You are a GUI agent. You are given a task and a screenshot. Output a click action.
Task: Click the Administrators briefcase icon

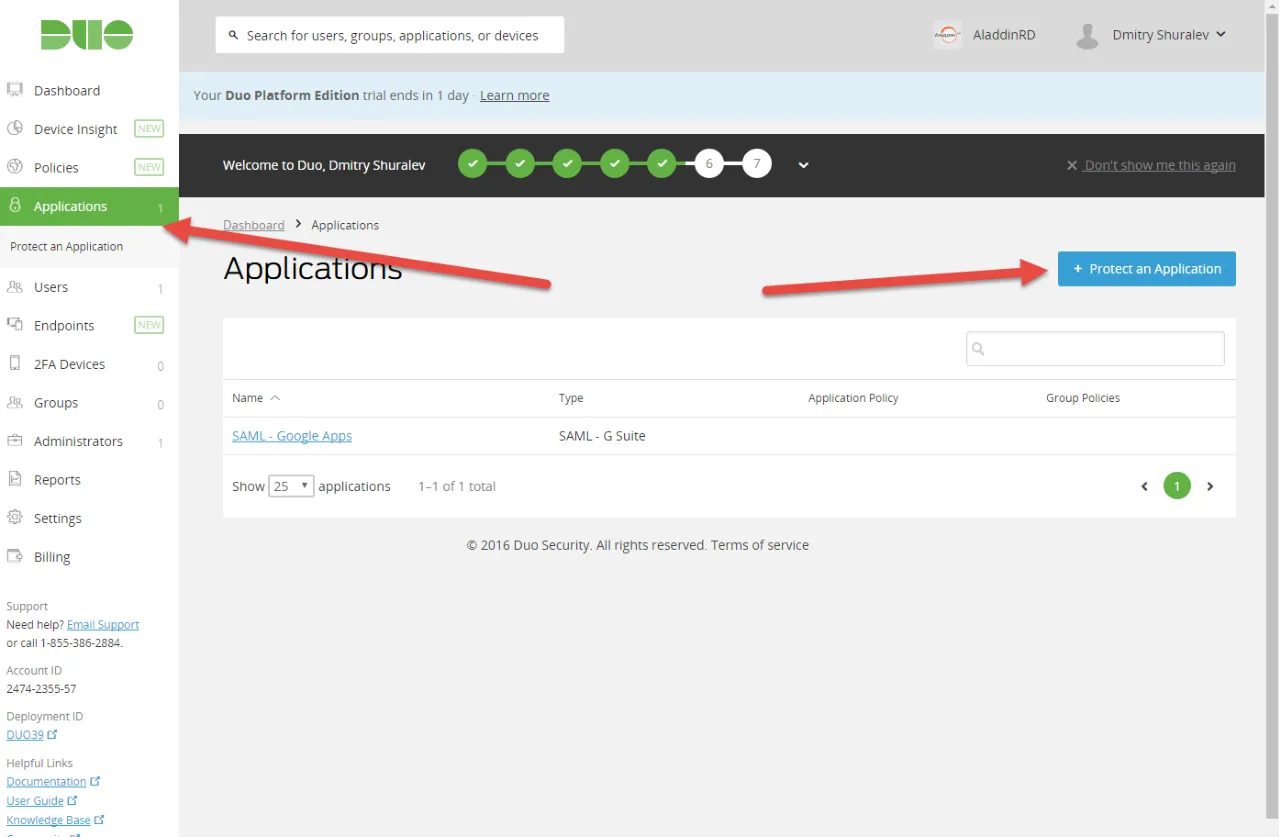(15, 441)
